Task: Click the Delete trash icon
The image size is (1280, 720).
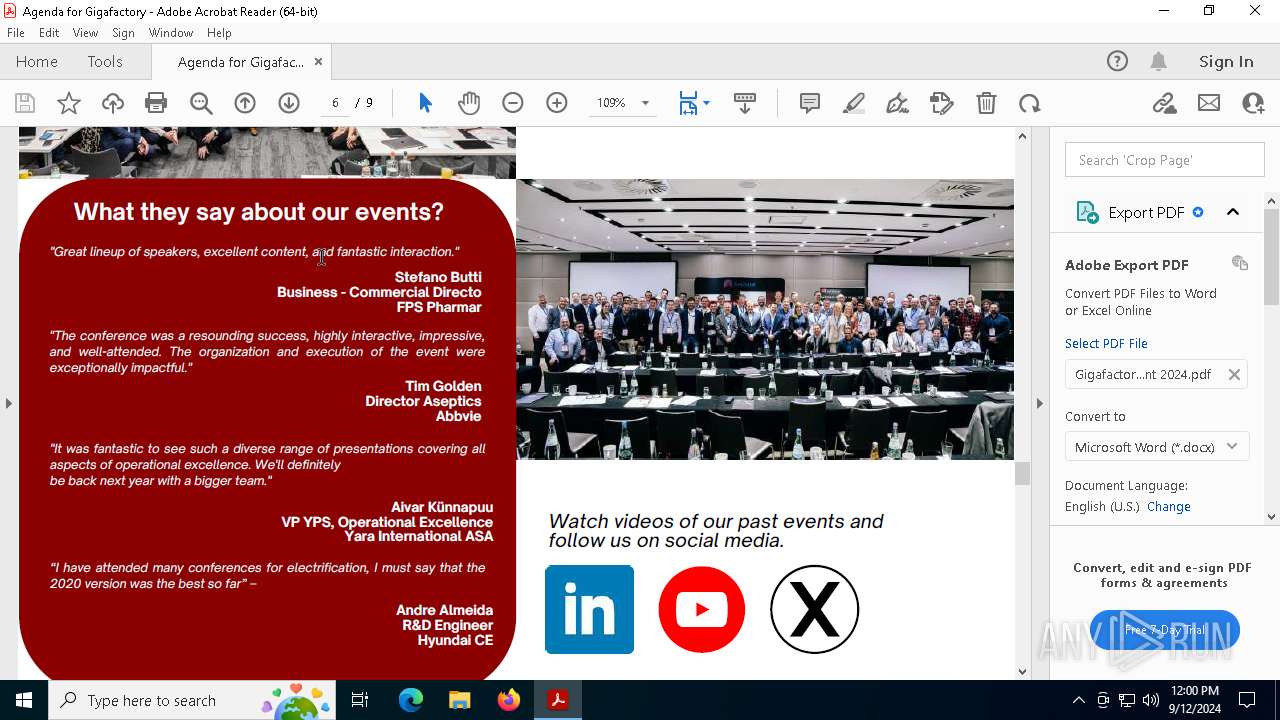Action: point(986,103)
